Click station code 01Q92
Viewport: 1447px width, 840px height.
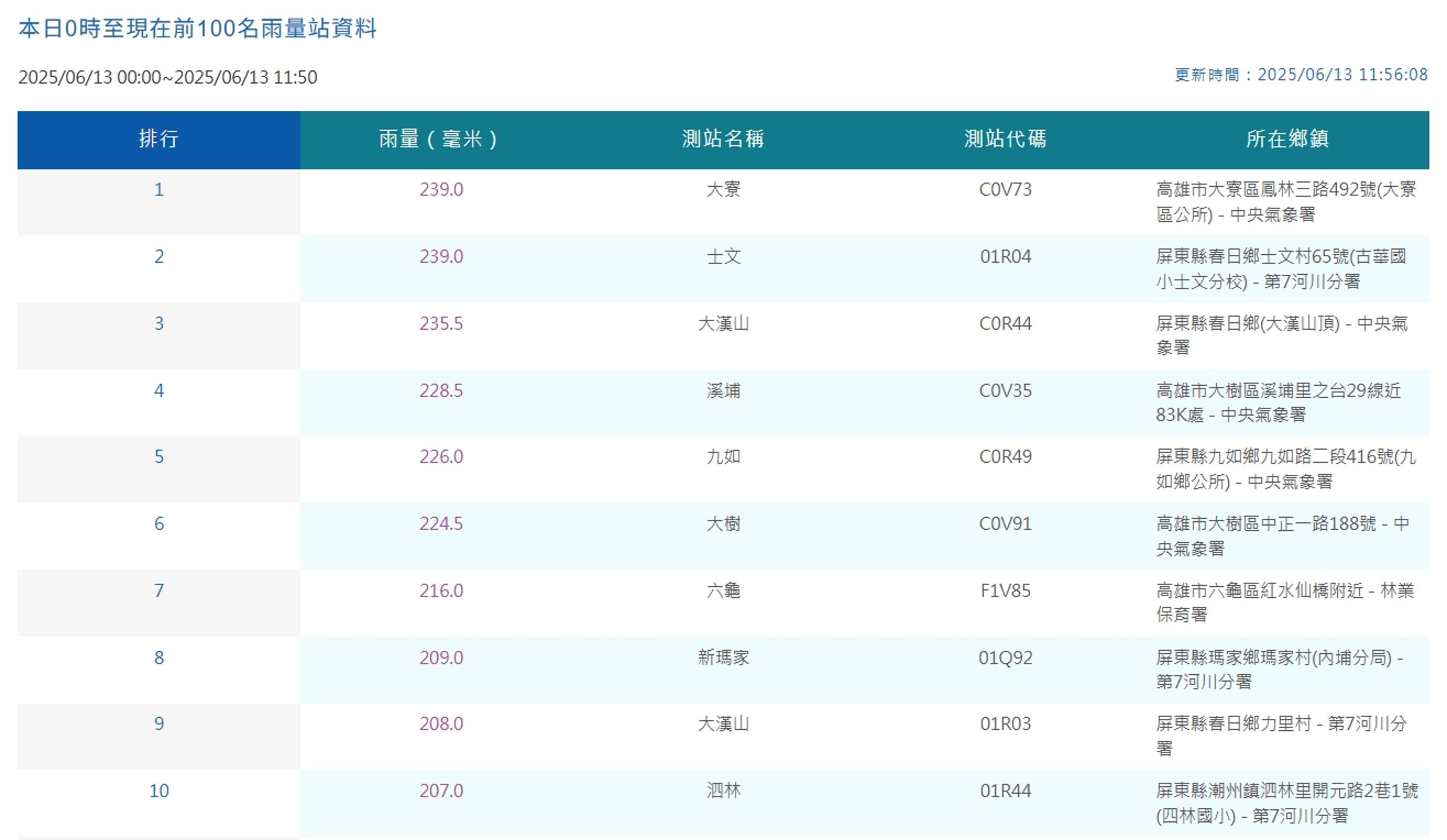tap(1006, 657)
